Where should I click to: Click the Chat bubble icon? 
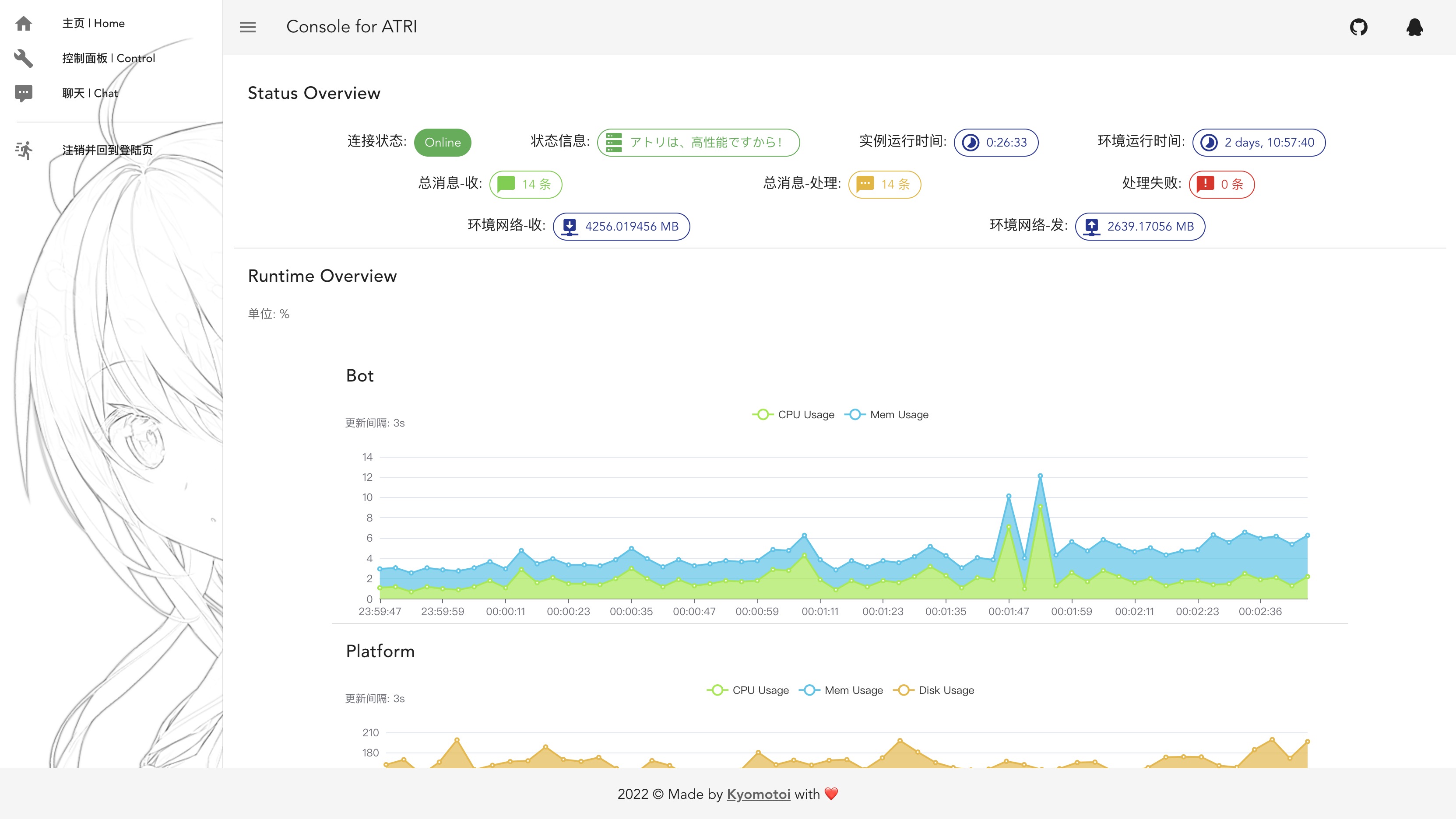click(x=24, y=93)
